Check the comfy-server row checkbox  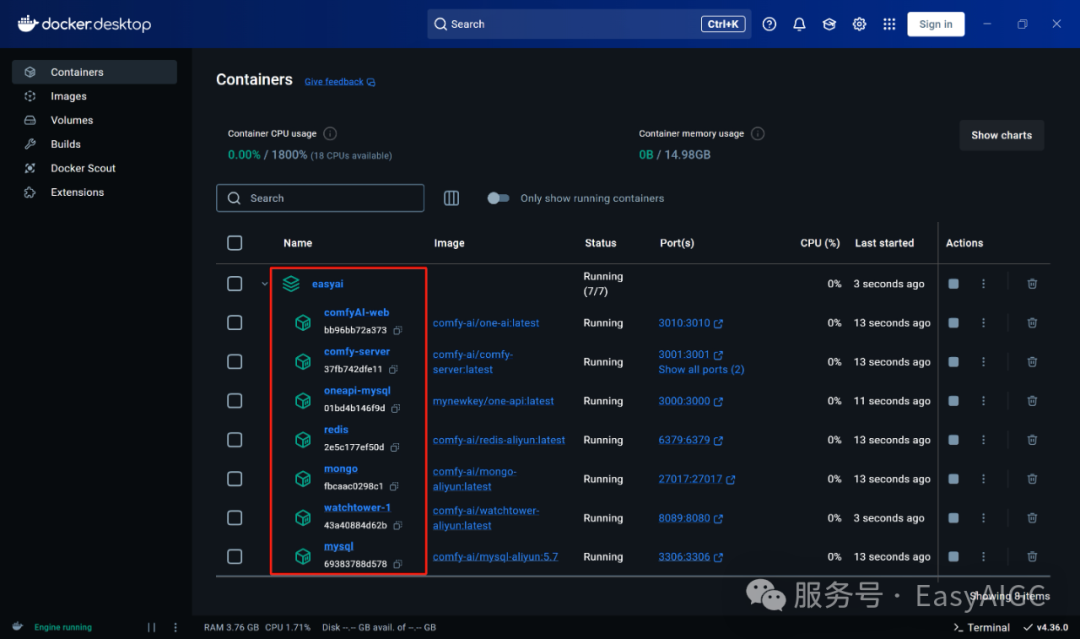pos(235,362)
